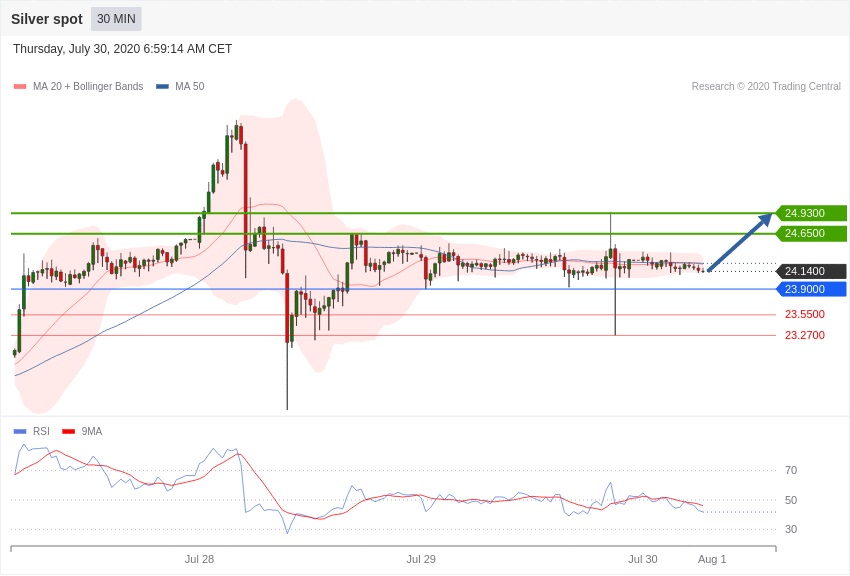Click the Jul 28 date axis label
Screen dimensions: 850x576
(x=199, y=559)
